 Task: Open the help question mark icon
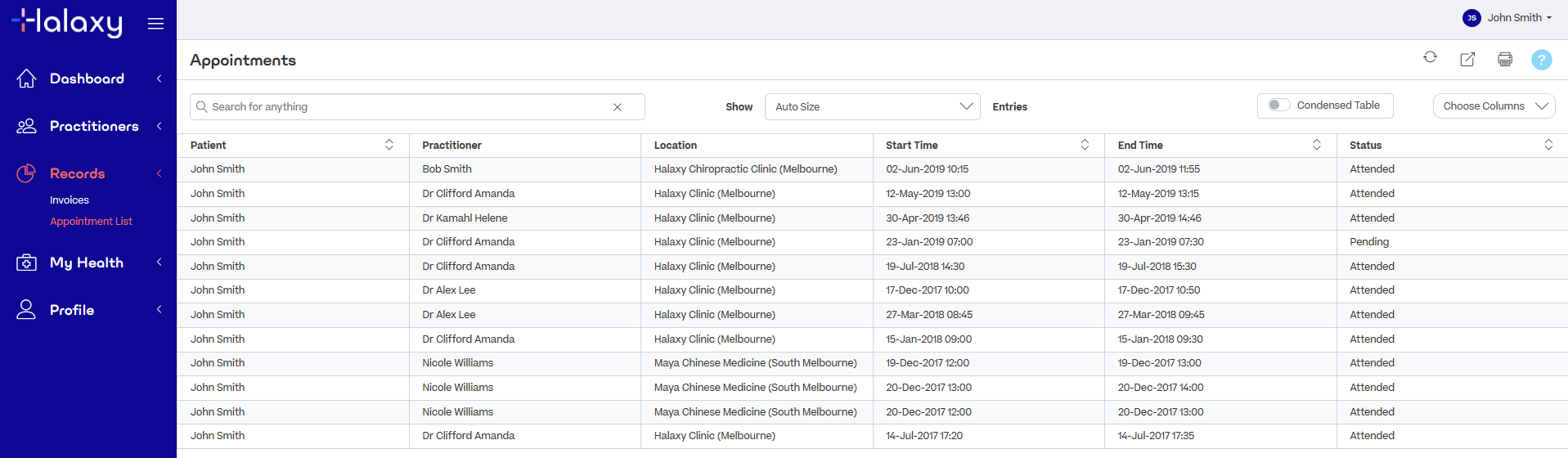(x=1541, y=60)
